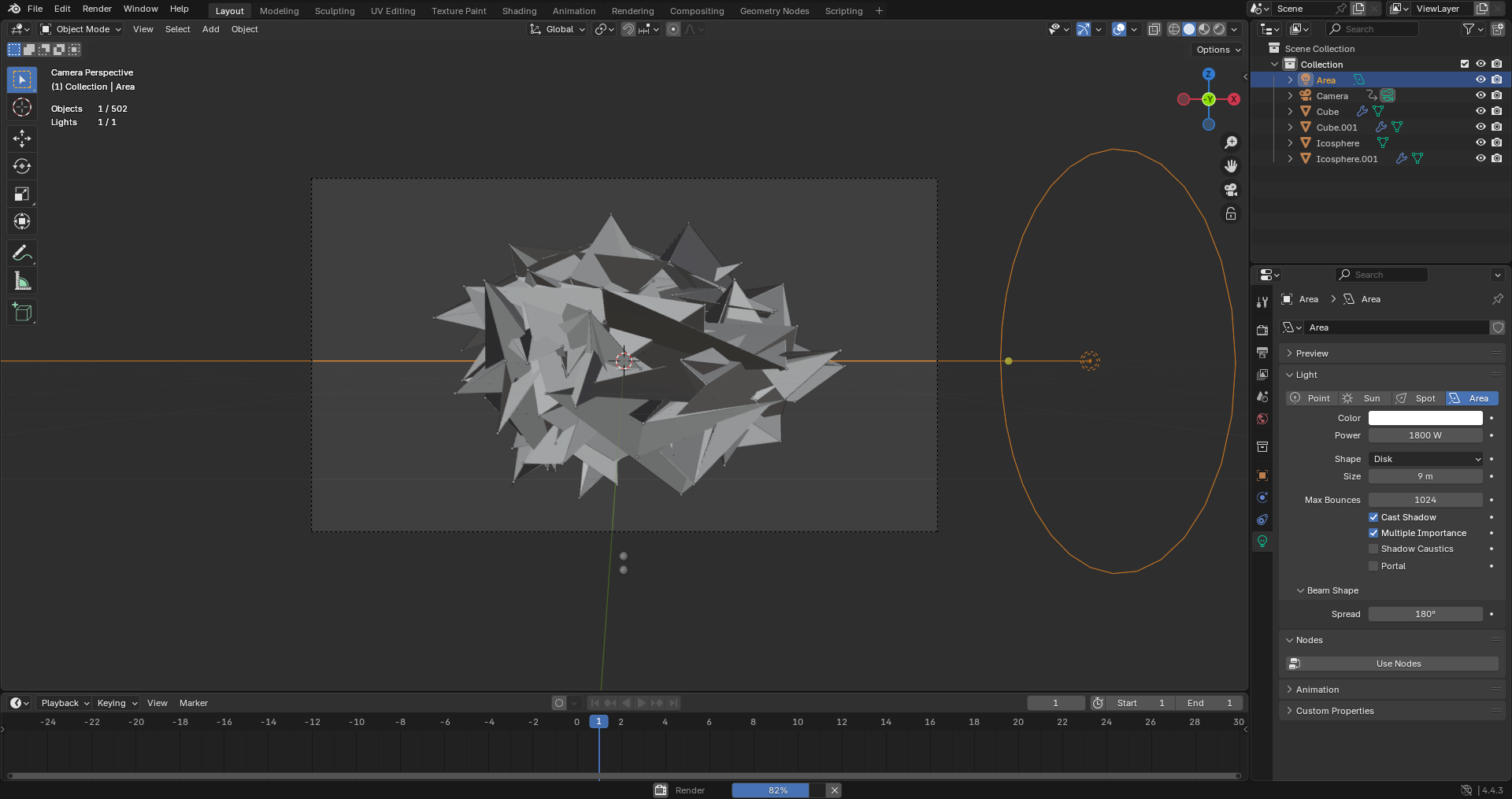Click the Power field showing 1800 W
The image size is (1512, 799).
pyautogui.click(x=1425, y=435)
